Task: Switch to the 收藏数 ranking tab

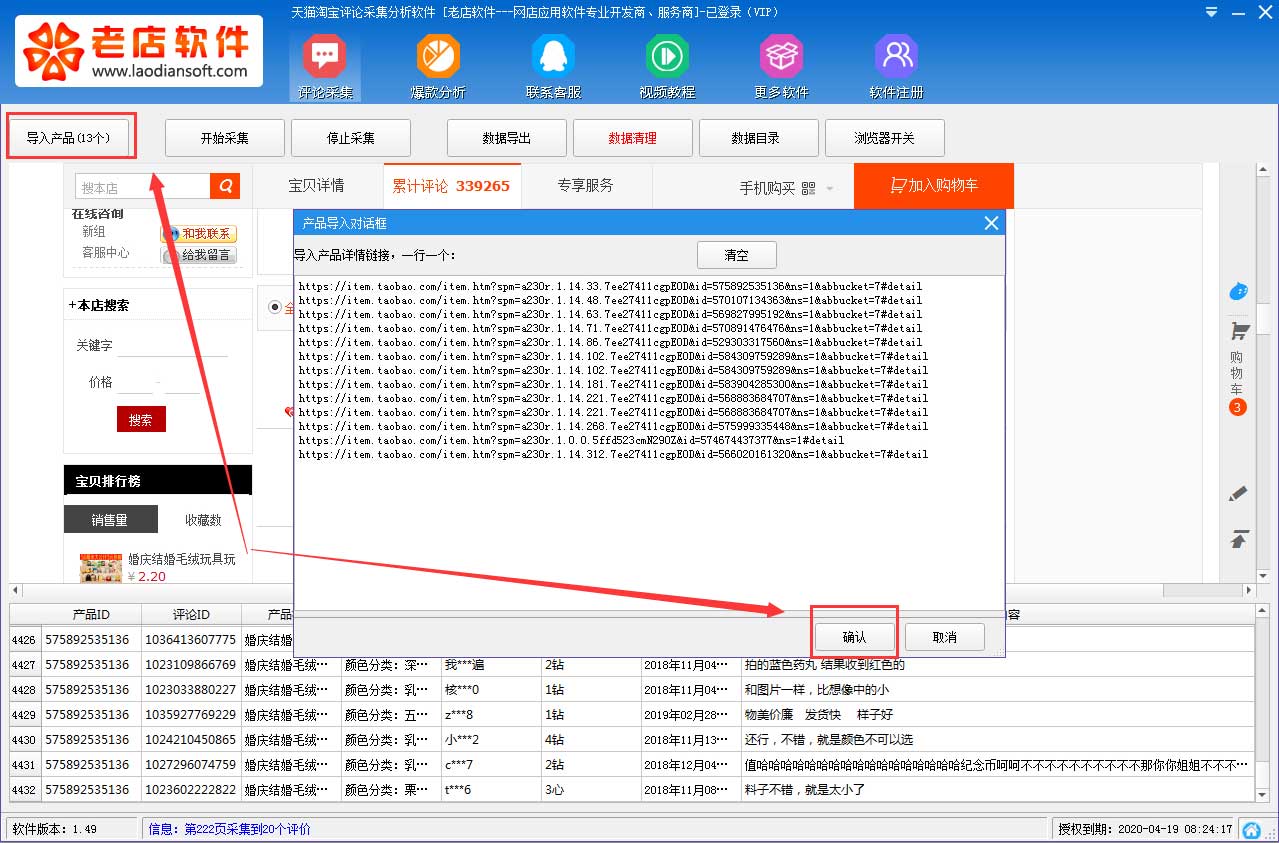Action: [203, 520]
